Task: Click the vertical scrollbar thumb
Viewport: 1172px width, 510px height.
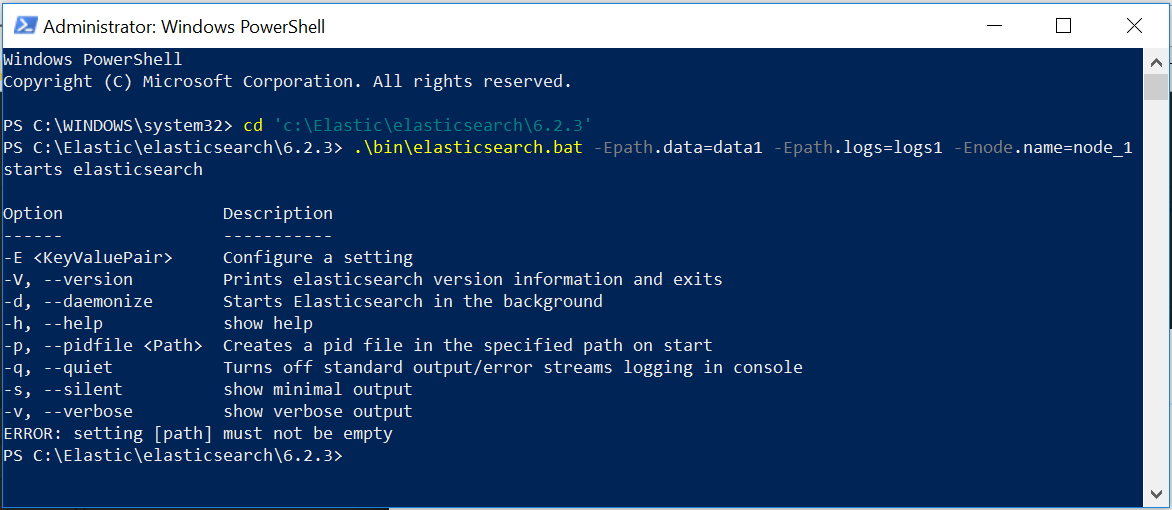Action: (x=1156, y=87)
